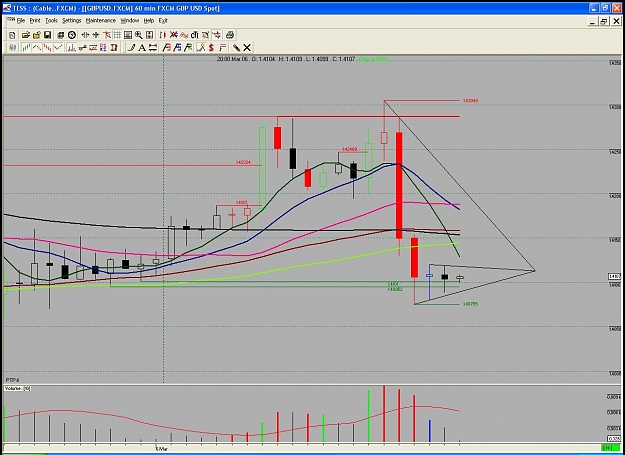Image resolution: width=625 pixels, height=455 pixels.
Task: Click the green F flag icon
Action: point(188,48)
